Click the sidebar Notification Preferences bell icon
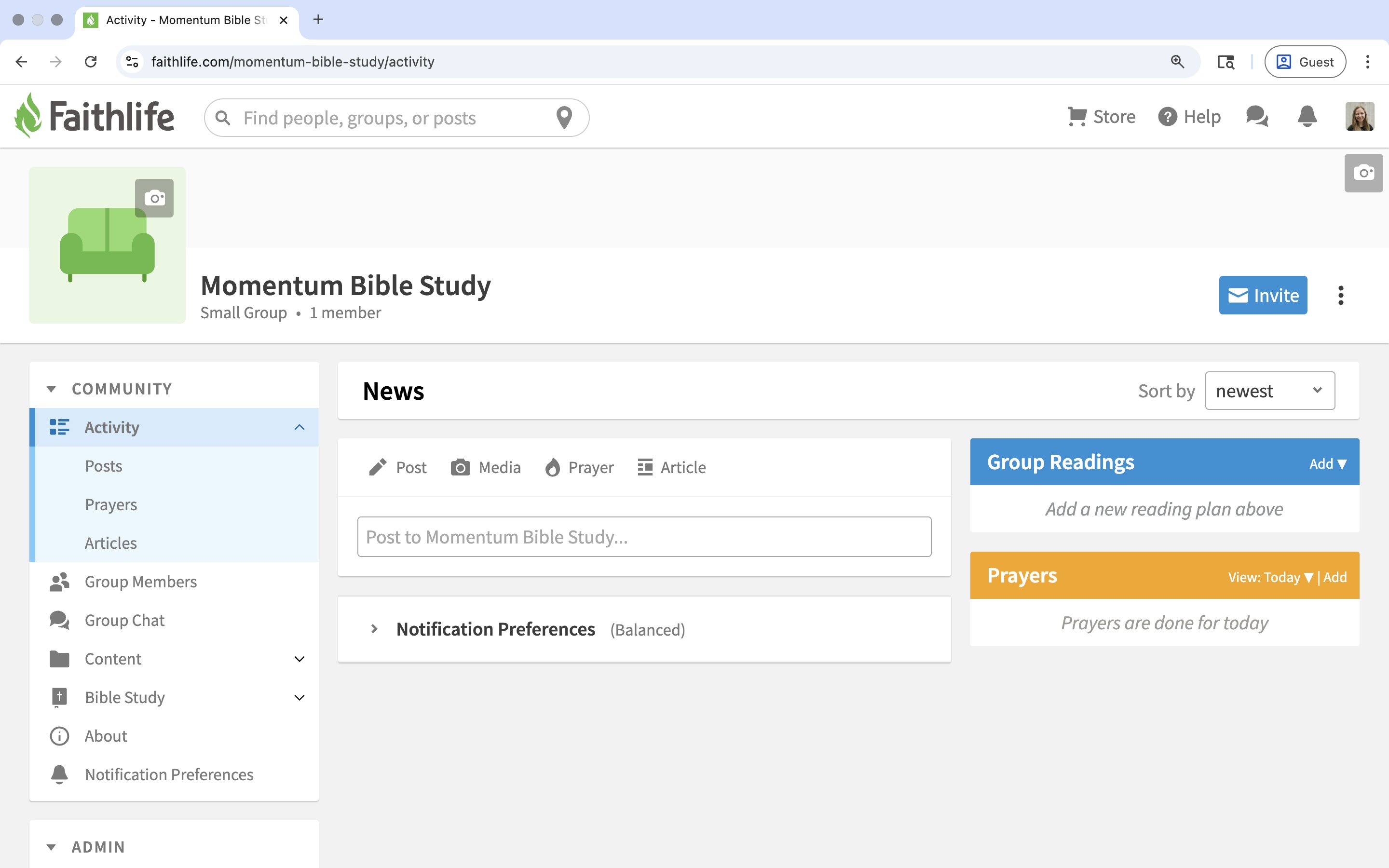 click(x=59, y=774)
